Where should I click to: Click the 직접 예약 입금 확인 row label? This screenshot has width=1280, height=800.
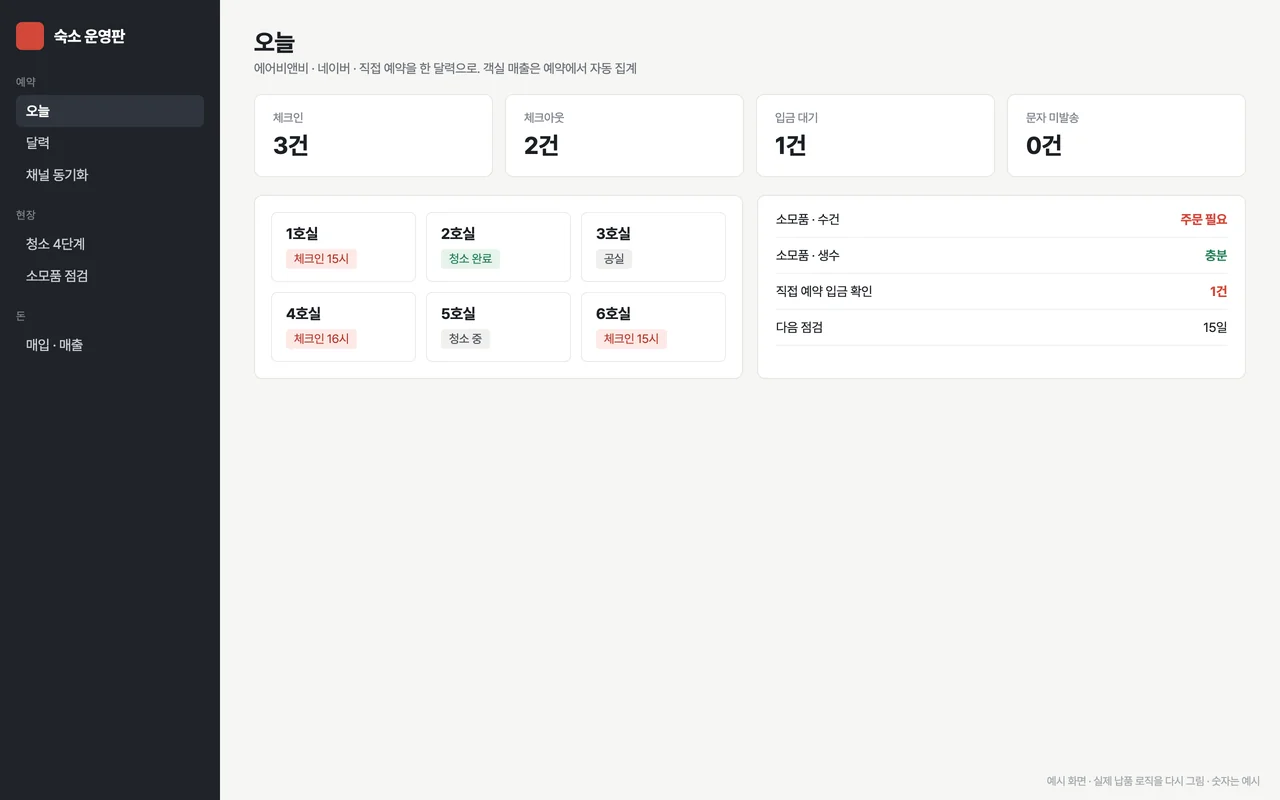[824, 291]
